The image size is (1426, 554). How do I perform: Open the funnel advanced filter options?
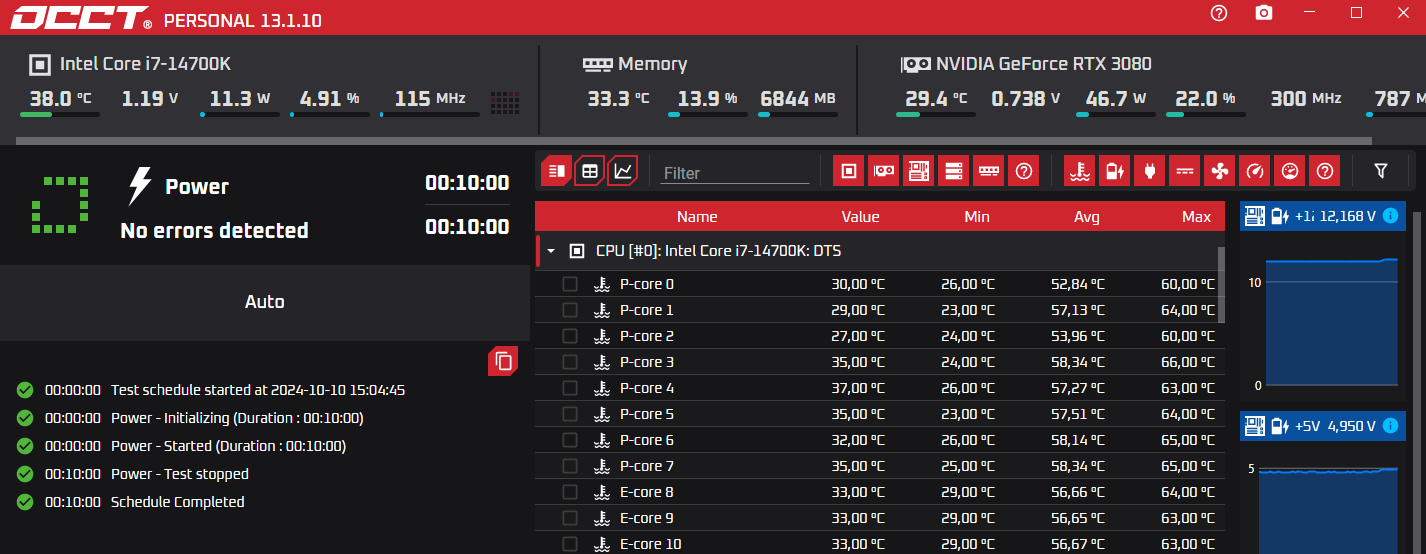point(1381,171)
